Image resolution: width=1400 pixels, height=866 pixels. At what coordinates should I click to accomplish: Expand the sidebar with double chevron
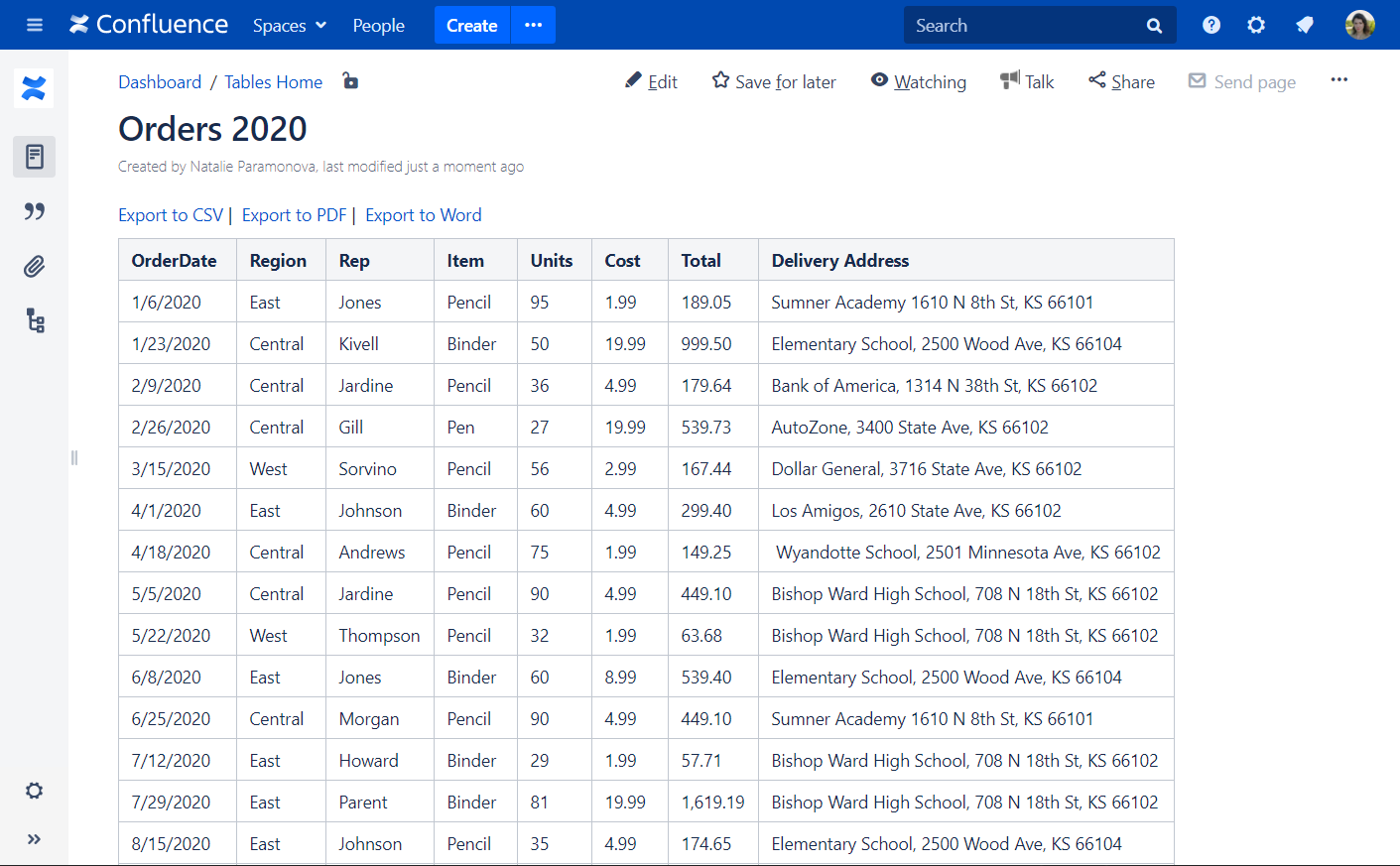click(x=35, y=839)
